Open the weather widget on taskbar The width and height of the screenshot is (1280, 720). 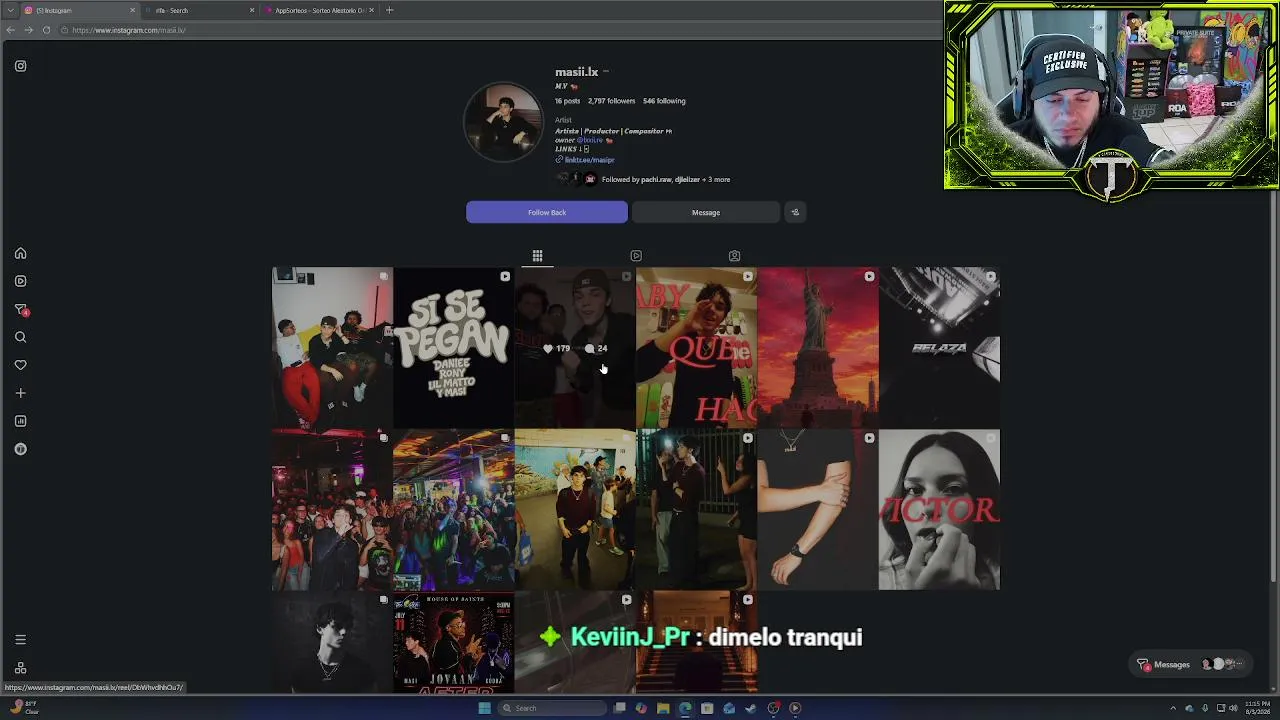(x=22, y=708)
